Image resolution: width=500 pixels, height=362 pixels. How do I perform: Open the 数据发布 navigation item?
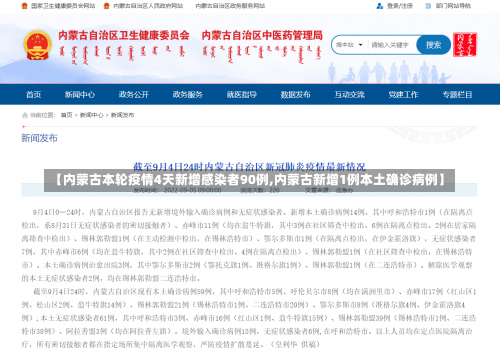tap(295, 95)
